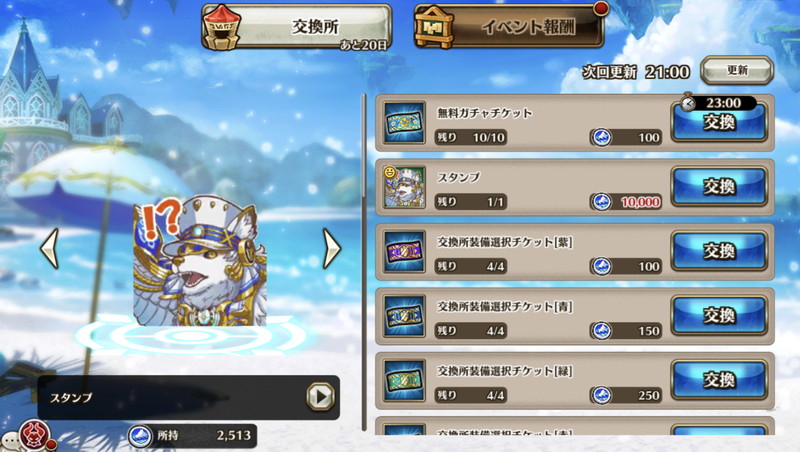The height and width of the screenshot is (452, 800).
Task: Select the green equipment ticket icon
Action: [405, 381]
